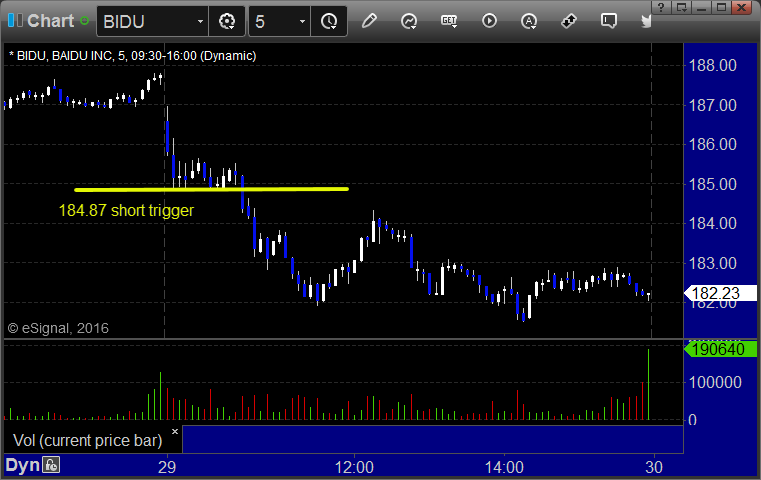Screen dimensions: 761x480
Task: Open the GET studies menu
Action: (449, 21)
